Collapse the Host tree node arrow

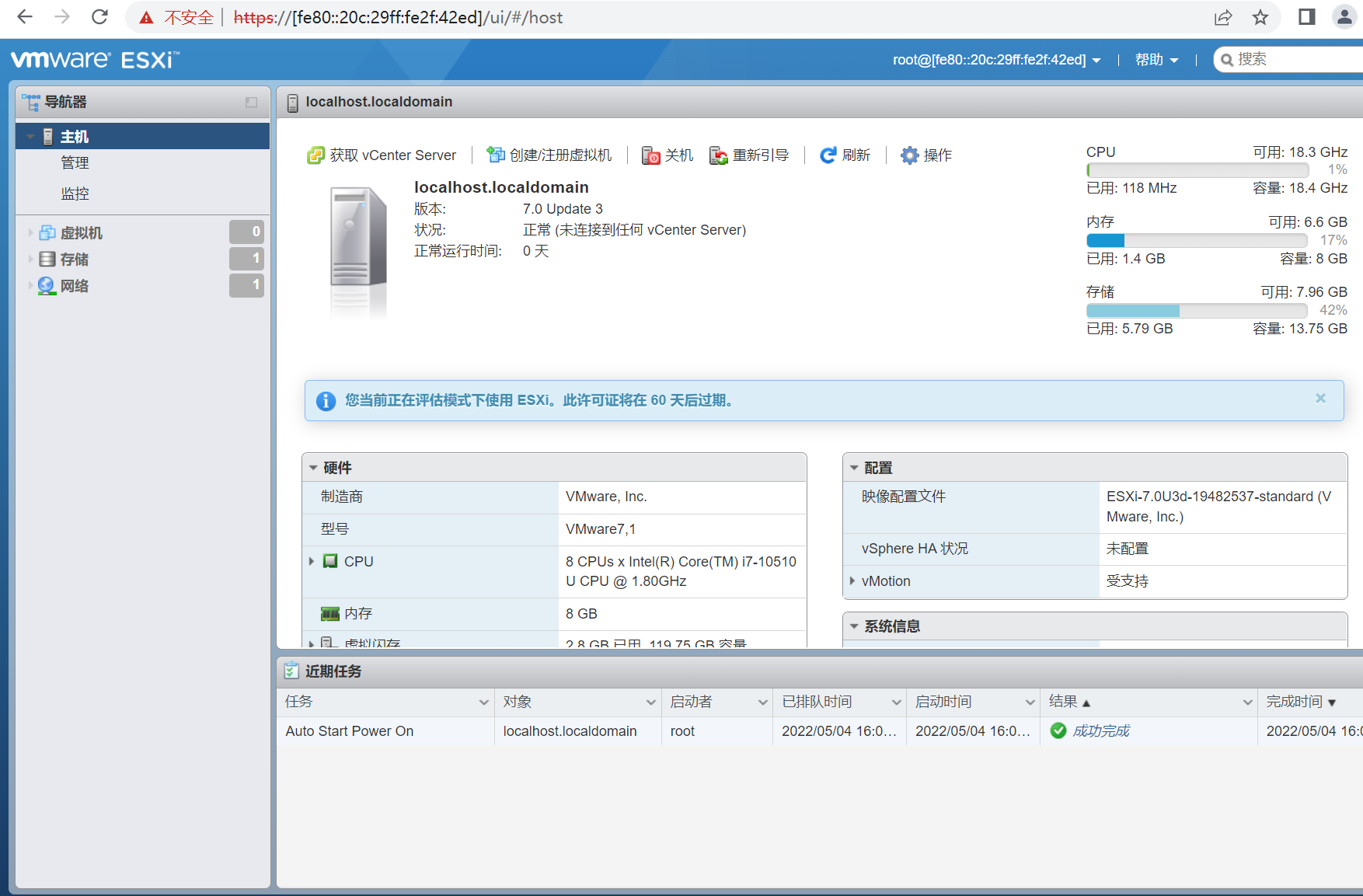[30, 137]
